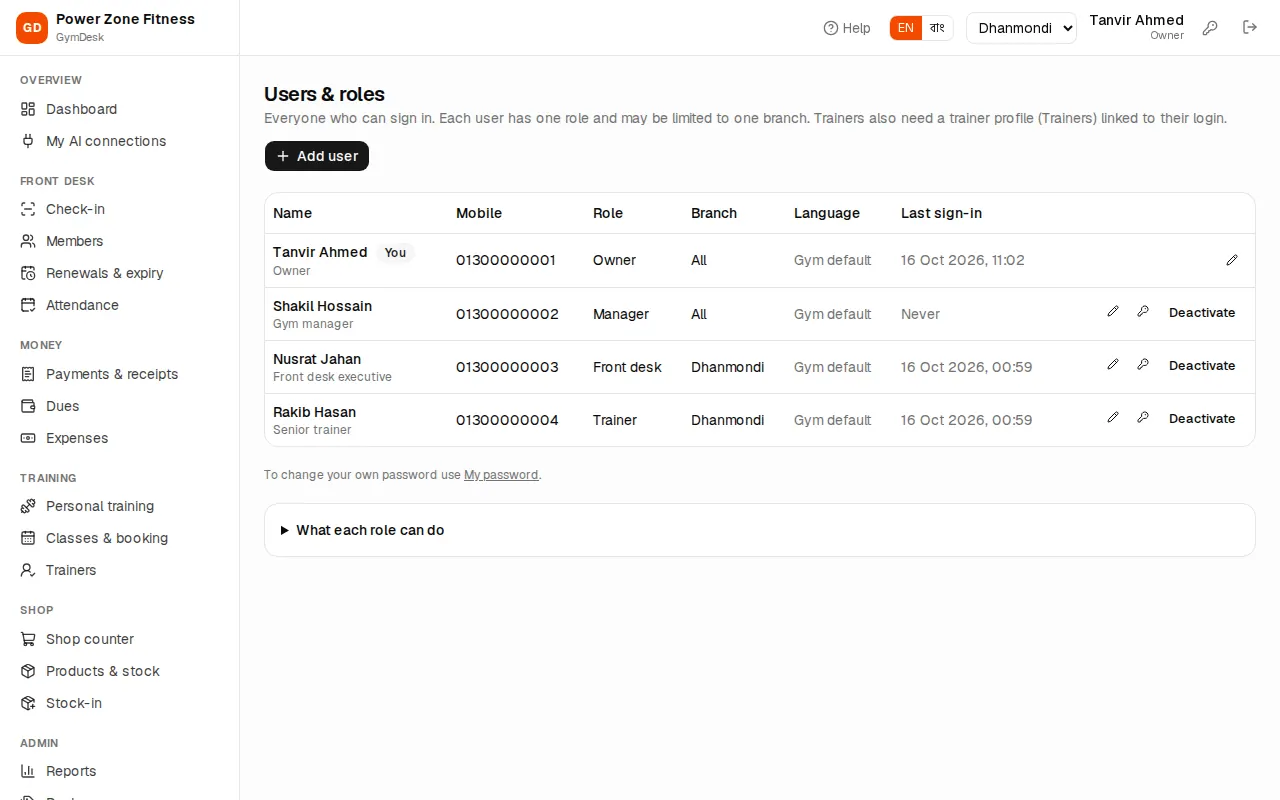Edit Rakib Hasan using the pencil icon

point(1113,418)
